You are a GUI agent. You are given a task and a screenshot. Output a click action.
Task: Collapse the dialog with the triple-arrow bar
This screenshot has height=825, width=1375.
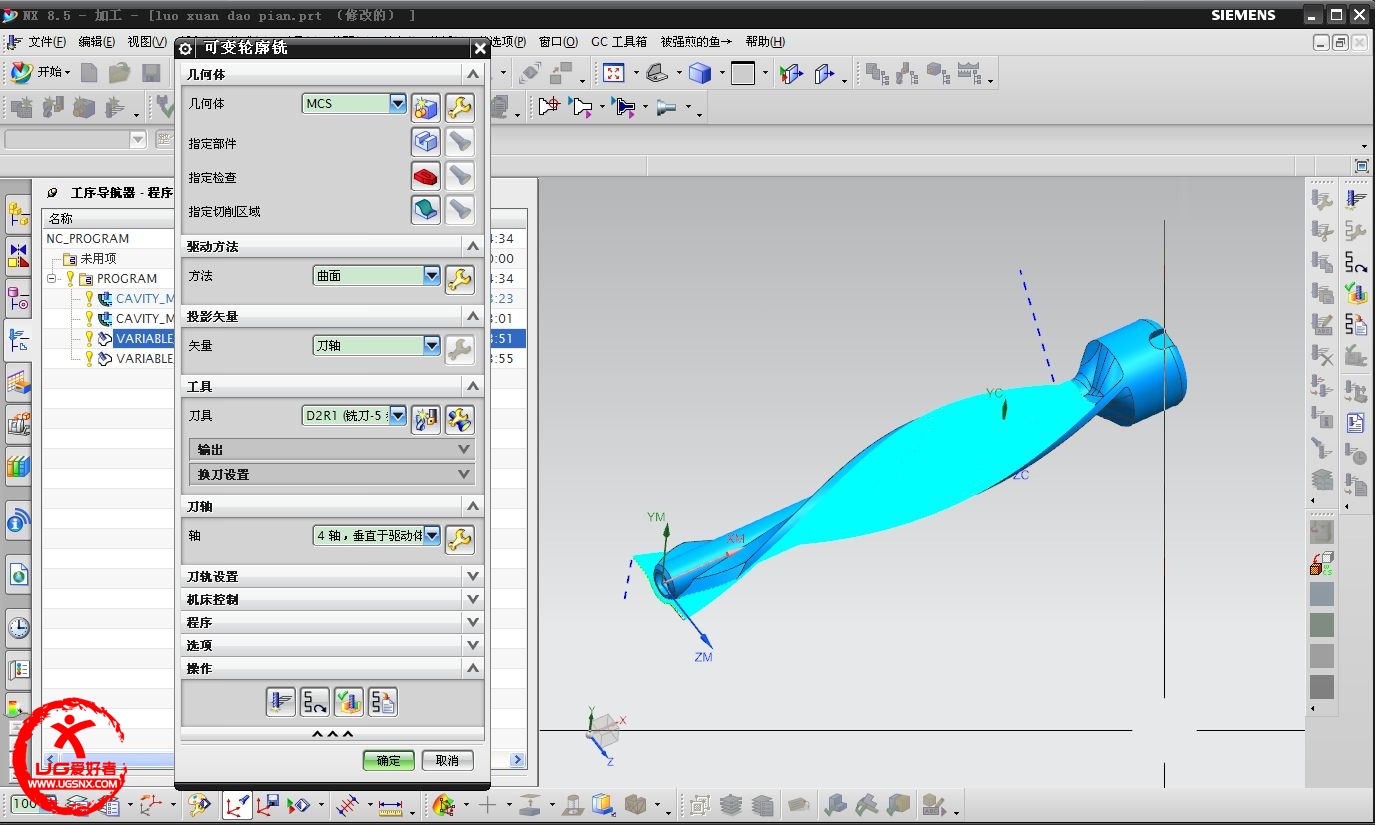click(x=332, y=734)
